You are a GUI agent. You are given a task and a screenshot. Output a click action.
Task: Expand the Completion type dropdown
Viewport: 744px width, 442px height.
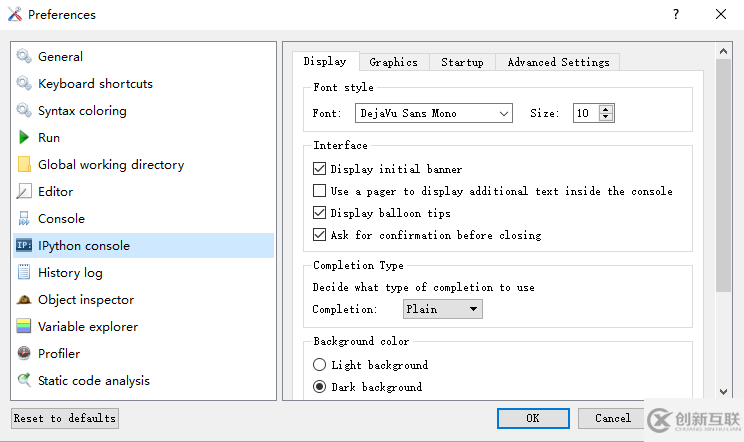click(x=442, y=309)
